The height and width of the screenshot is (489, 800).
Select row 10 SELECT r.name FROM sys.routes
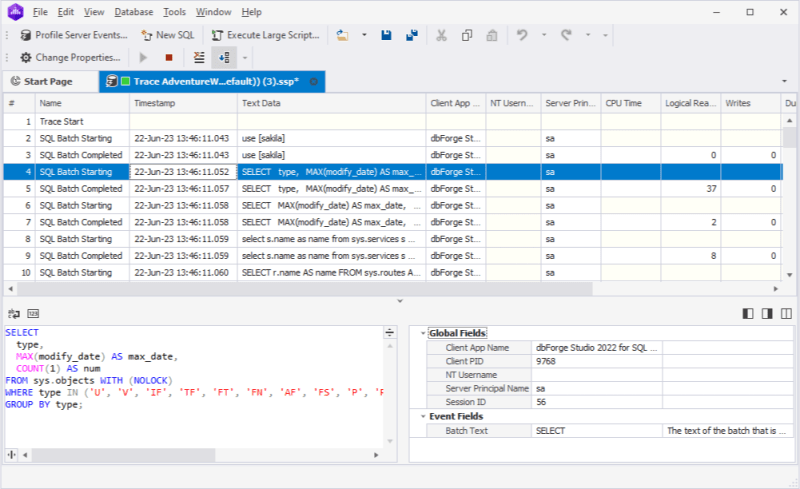click(x=393, y=273)
